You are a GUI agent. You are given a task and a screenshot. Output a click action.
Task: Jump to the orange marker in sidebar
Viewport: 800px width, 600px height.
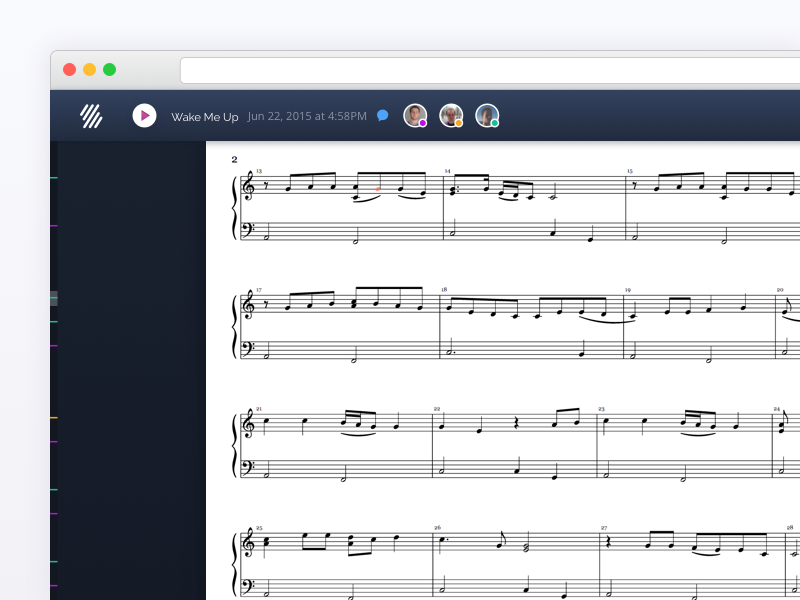click(x=54, y=417)
